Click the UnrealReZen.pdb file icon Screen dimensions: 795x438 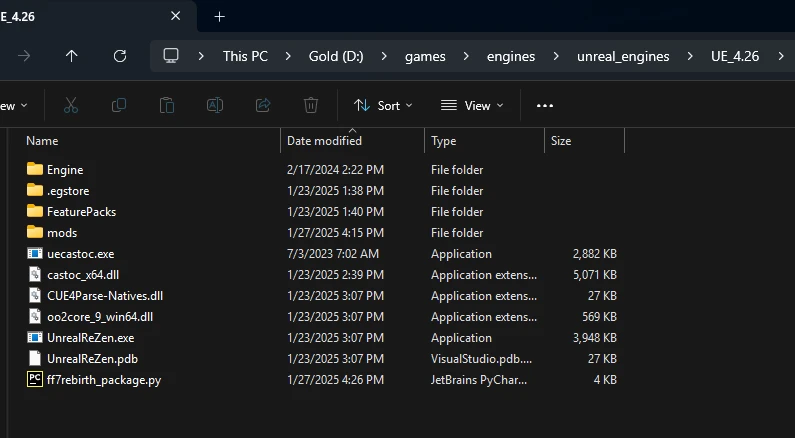tap(34, 358)
